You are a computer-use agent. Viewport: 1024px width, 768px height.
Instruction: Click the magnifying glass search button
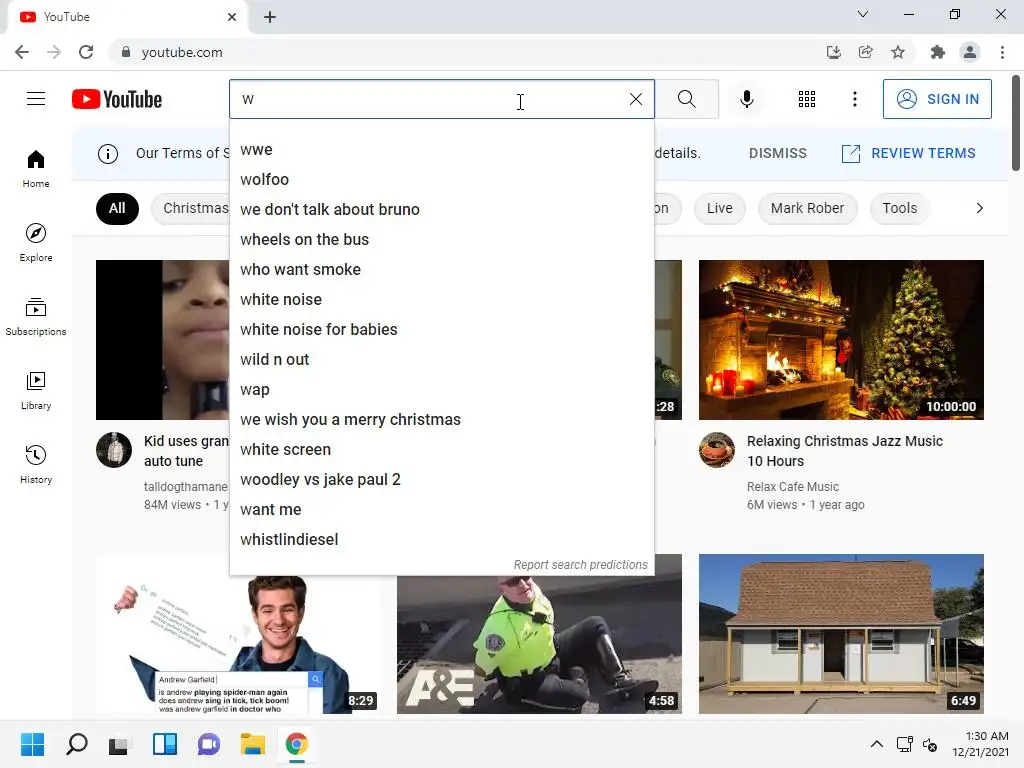pyautogui.click(x=686, y=99)
